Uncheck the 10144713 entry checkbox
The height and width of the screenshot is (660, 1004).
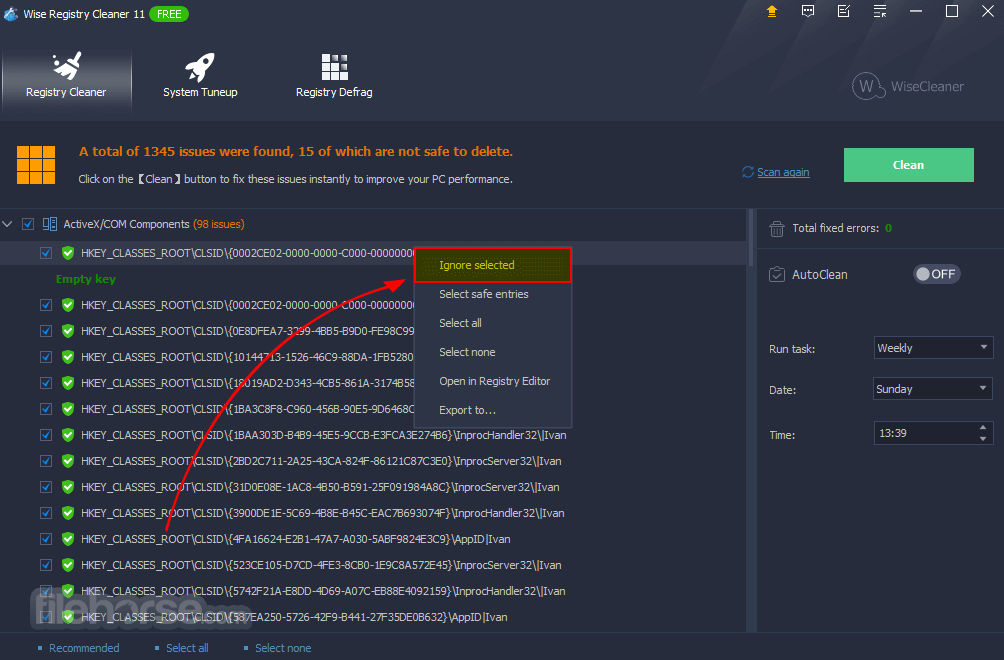(46, 357)
